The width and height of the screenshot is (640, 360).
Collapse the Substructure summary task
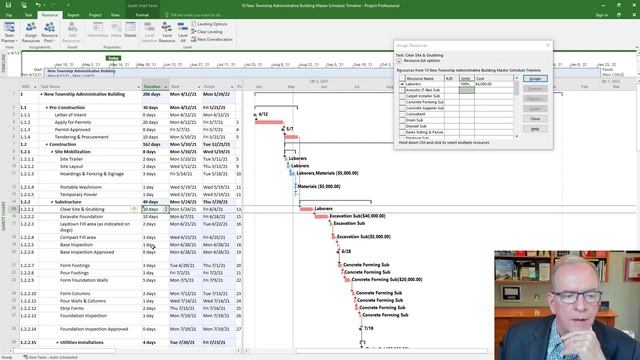[52, 202]
